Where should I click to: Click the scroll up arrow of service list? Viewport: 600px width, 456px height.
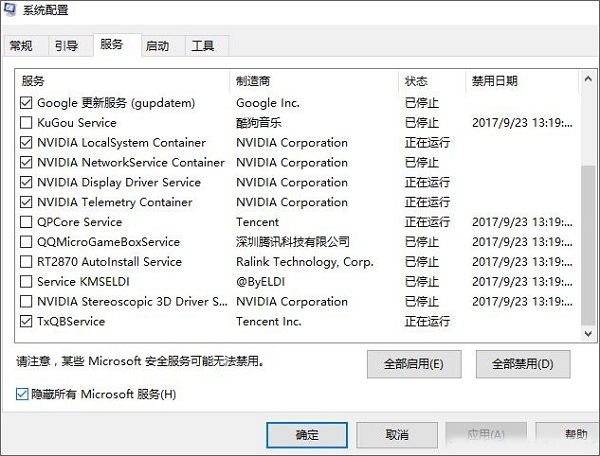[x=588, y=79]
